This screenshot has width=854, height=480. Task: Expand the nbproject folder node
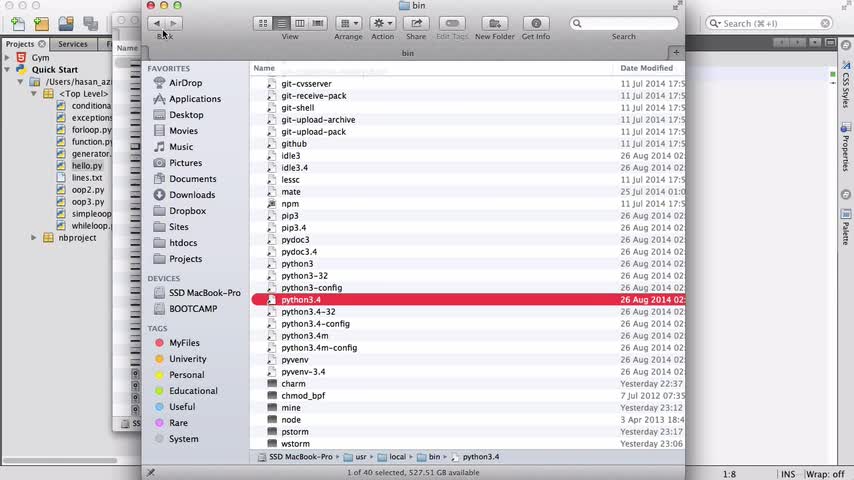coord(34,238)
